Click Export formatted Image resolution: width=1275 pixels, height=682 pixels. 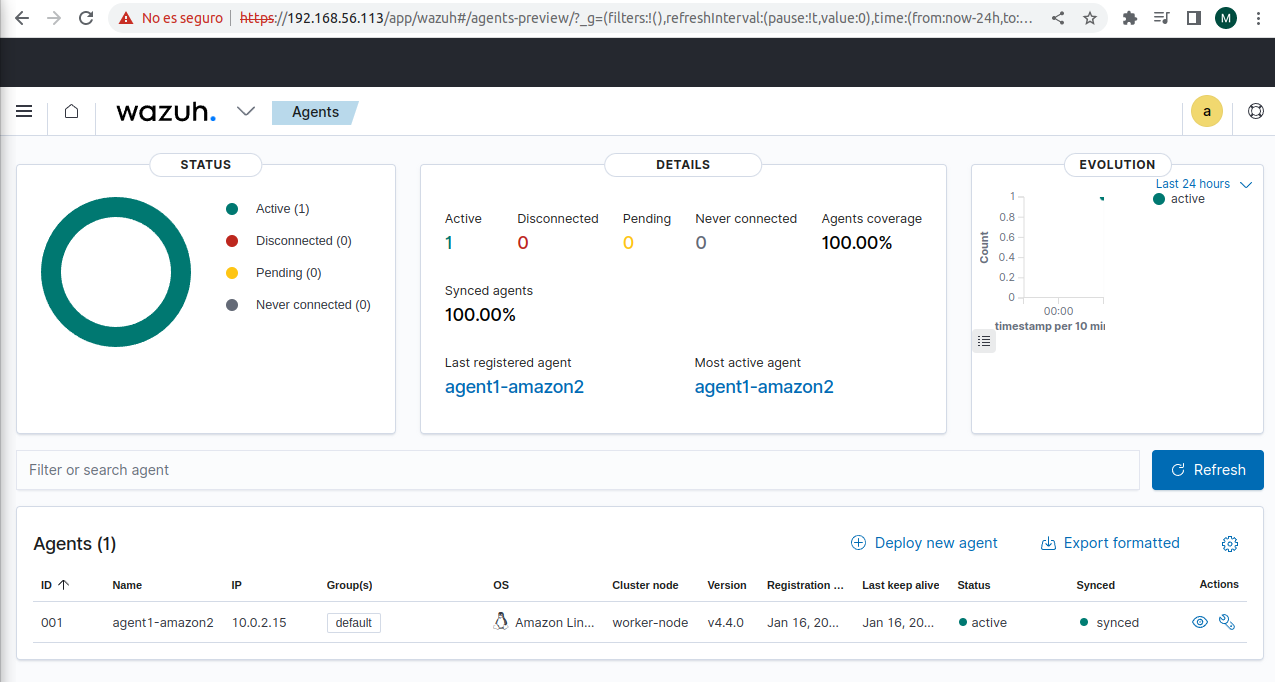(x=1110, y=543)
